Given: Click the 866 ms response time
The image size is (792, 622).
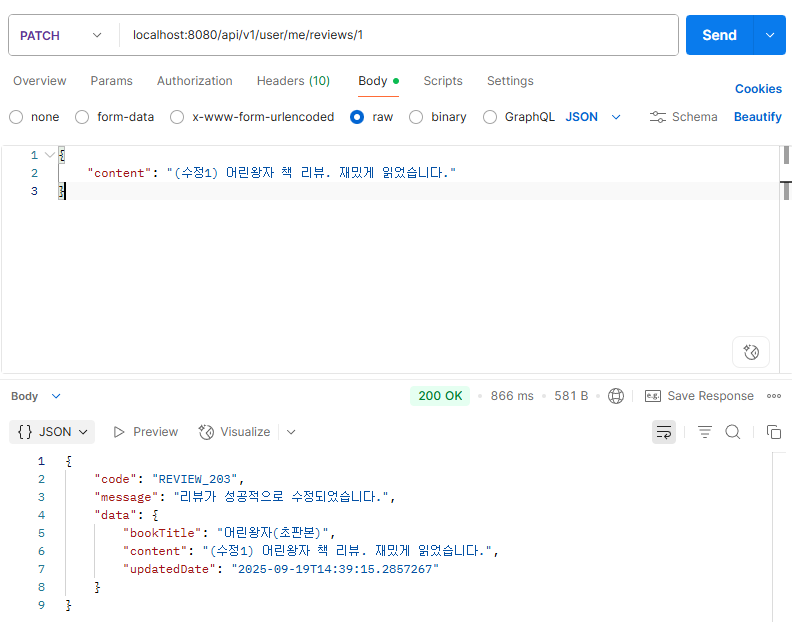Looking at the screenshot, I should point(512,396).
